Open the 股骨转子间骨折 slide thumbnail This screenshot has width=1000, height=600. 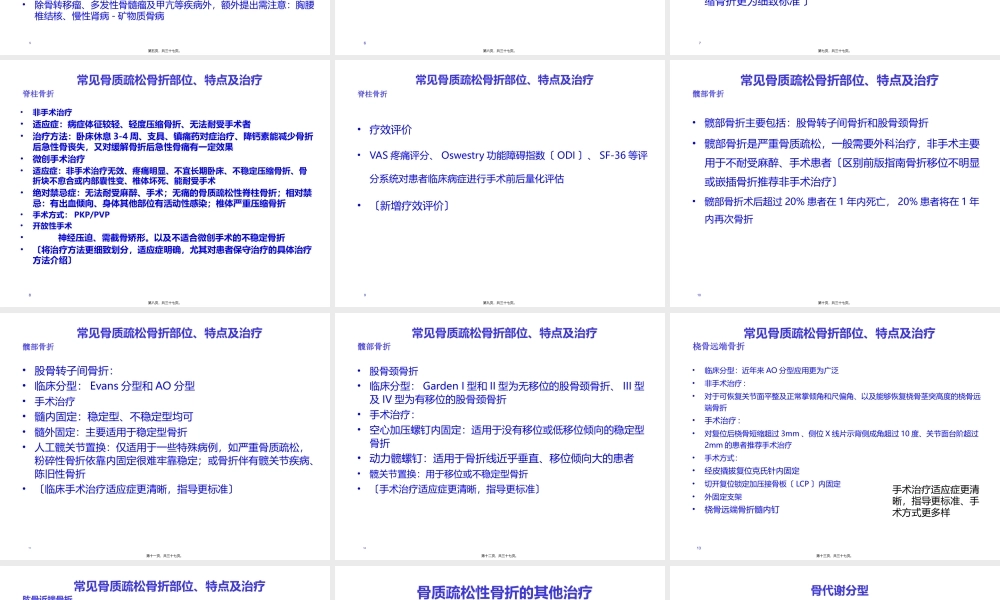(x=165, y=436)
